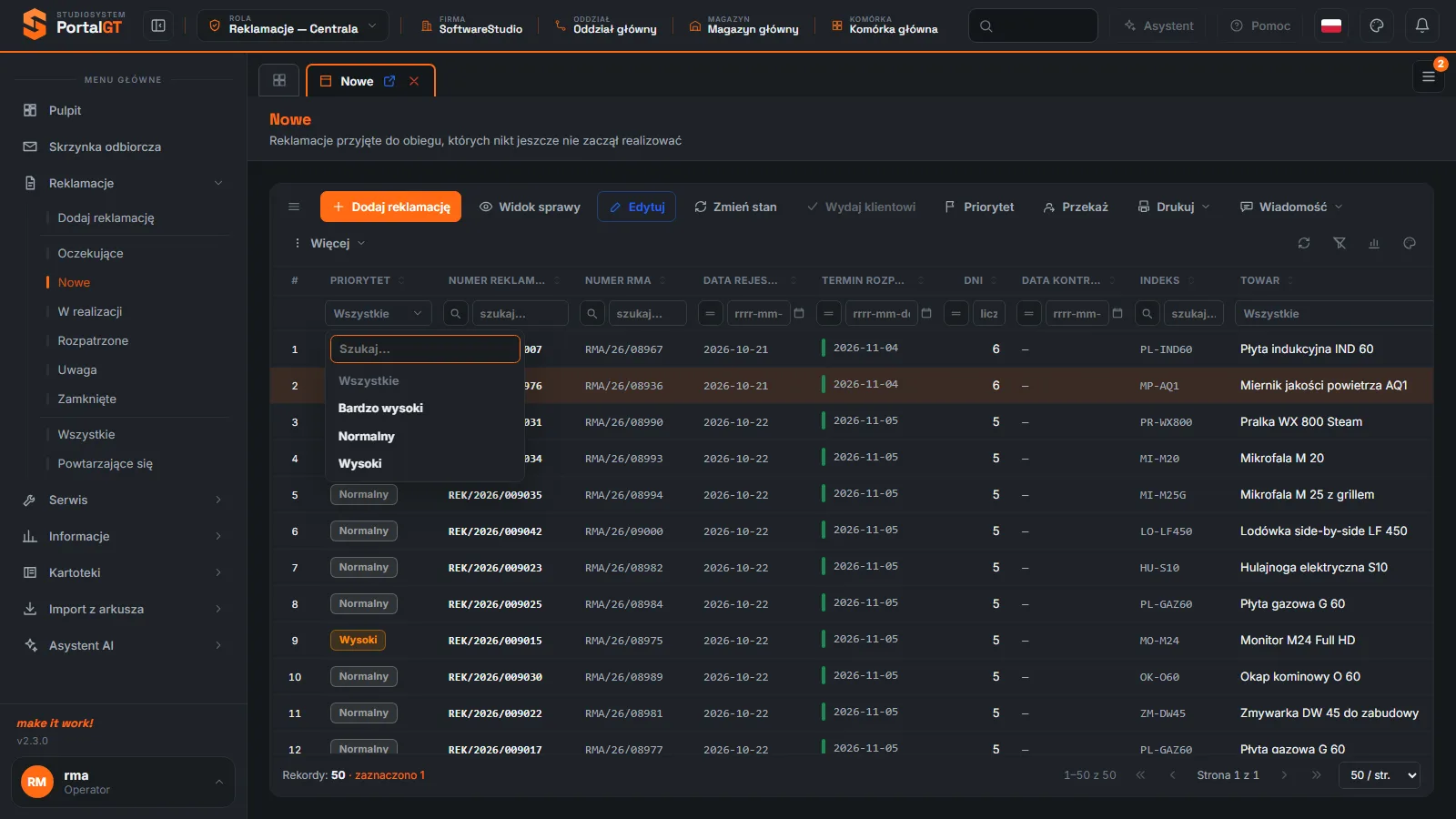
Task: Collapse the Reklamacje menu section
Action: [123, 183]
